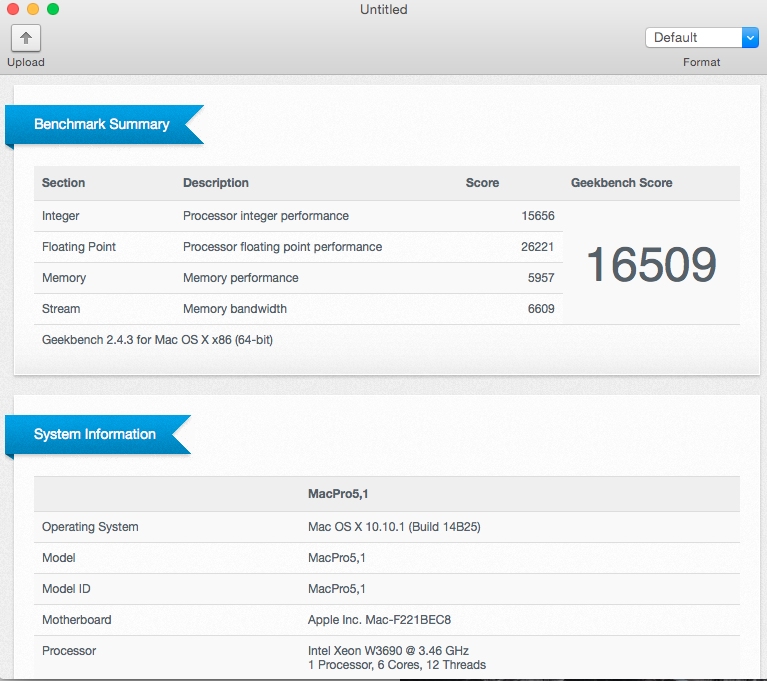
Task: Click the overall score 16509
Action: [x=652, y=265]
